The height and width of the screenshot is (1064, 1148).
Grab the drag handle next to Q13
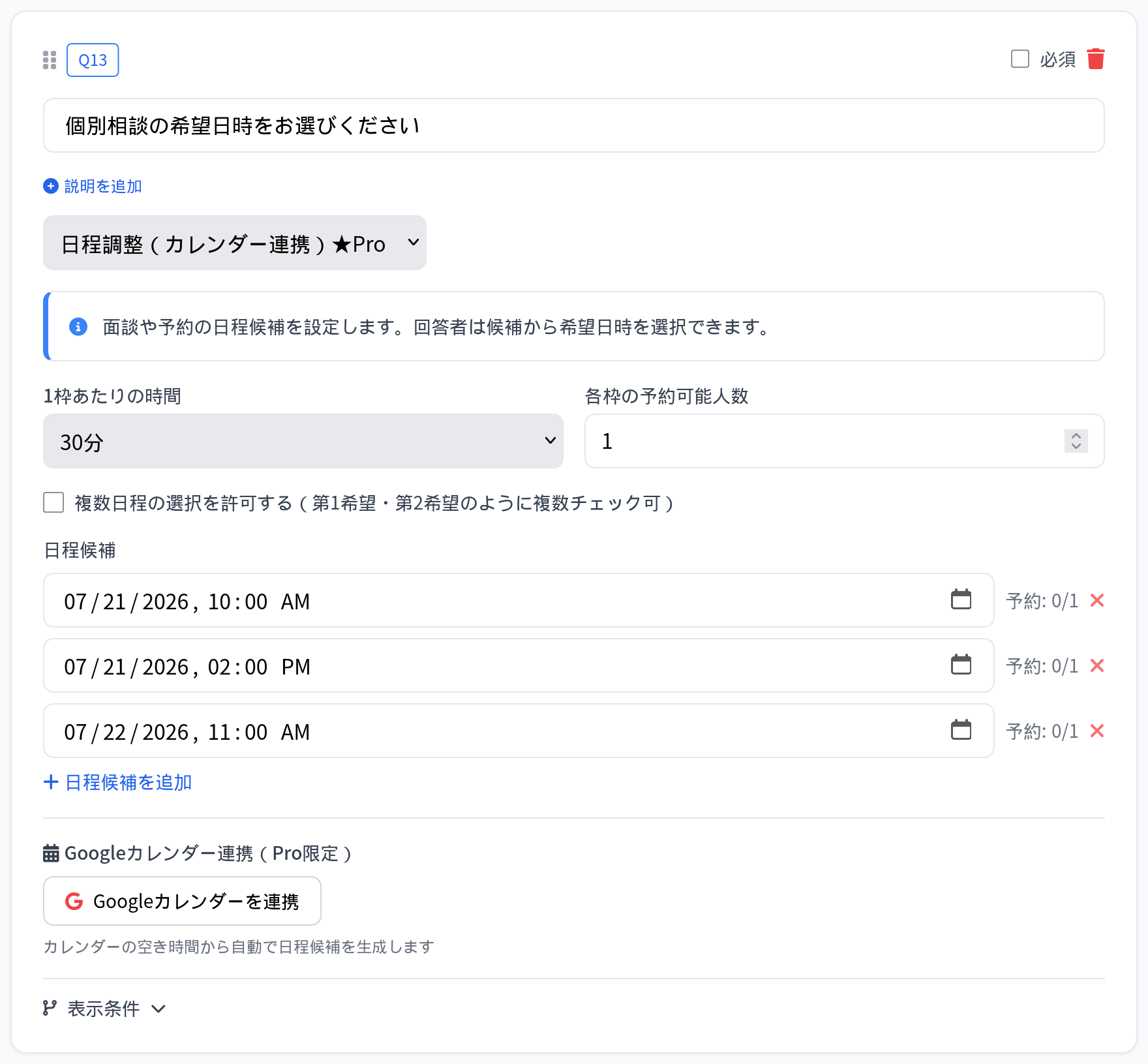(x=50, y=60)
